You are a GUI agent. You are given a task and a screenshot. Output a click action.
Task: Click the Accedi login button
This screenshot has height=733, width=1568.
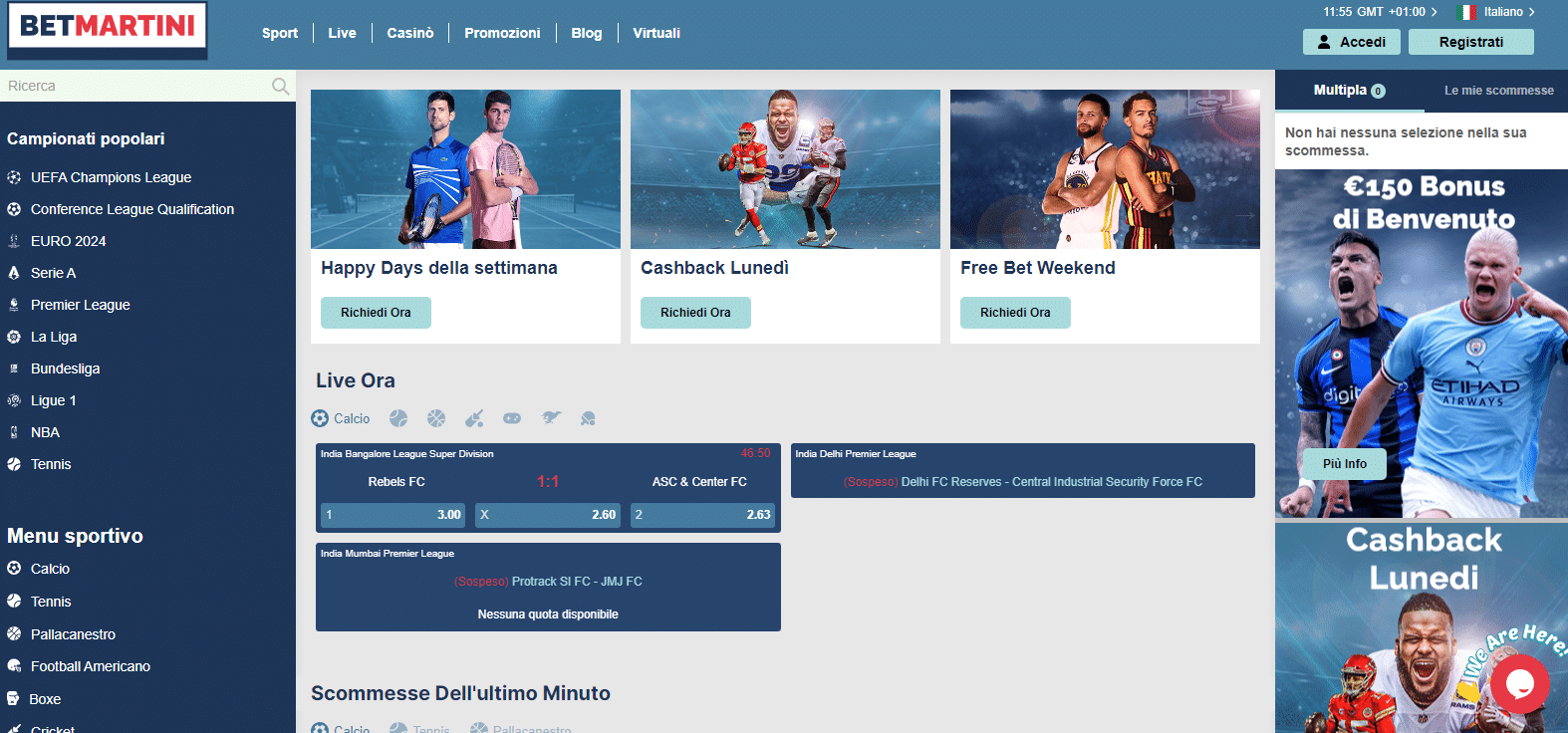[1352, 42]
